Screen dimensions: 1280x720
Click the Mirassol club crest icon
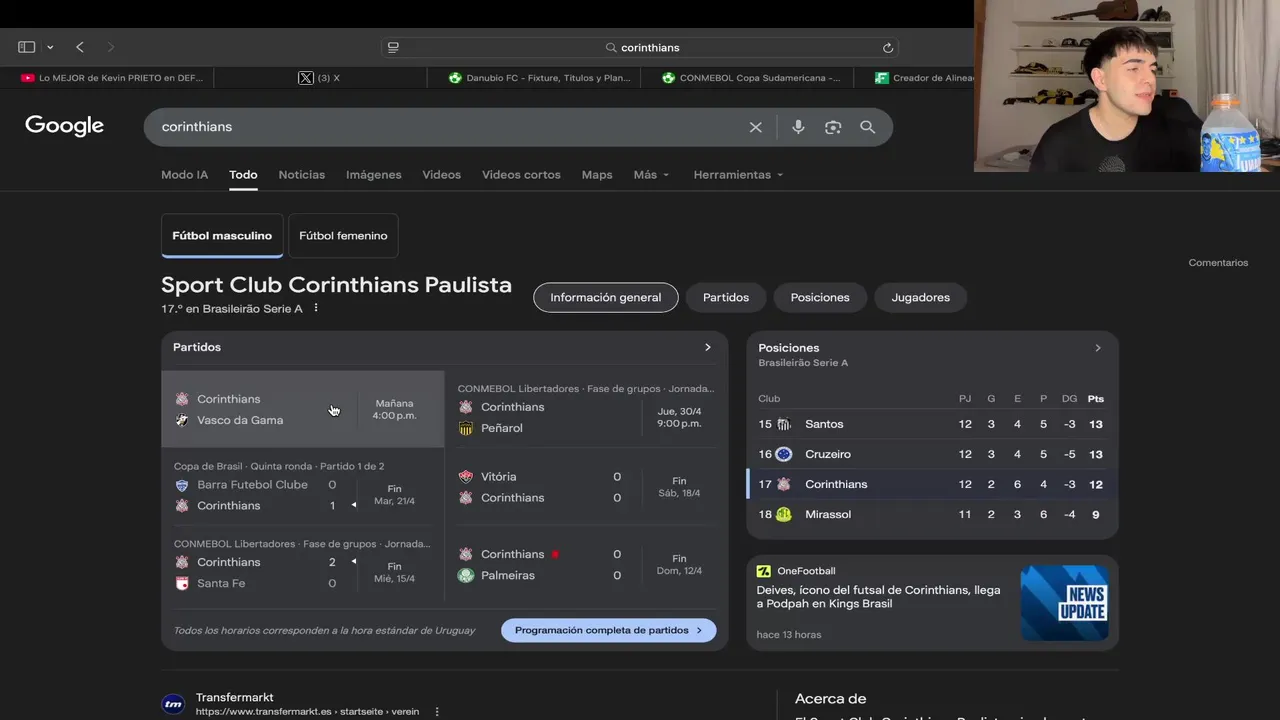(784, 514)
